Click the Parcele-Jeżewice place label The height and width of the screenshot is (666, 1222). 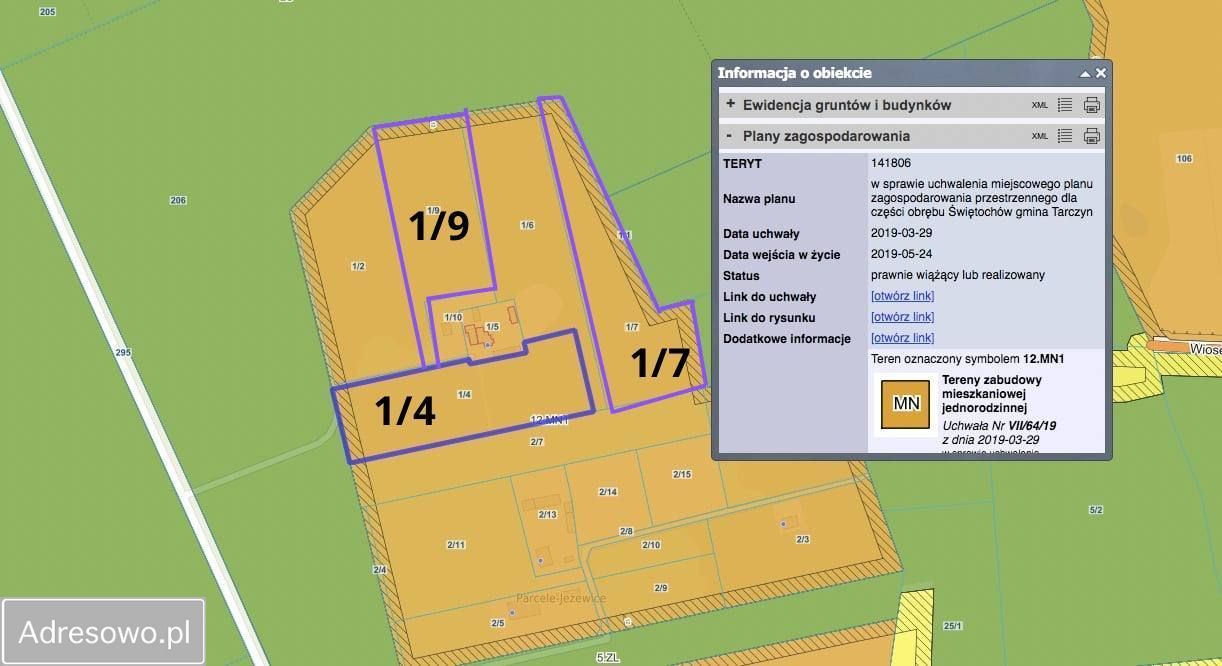[561, 598]
